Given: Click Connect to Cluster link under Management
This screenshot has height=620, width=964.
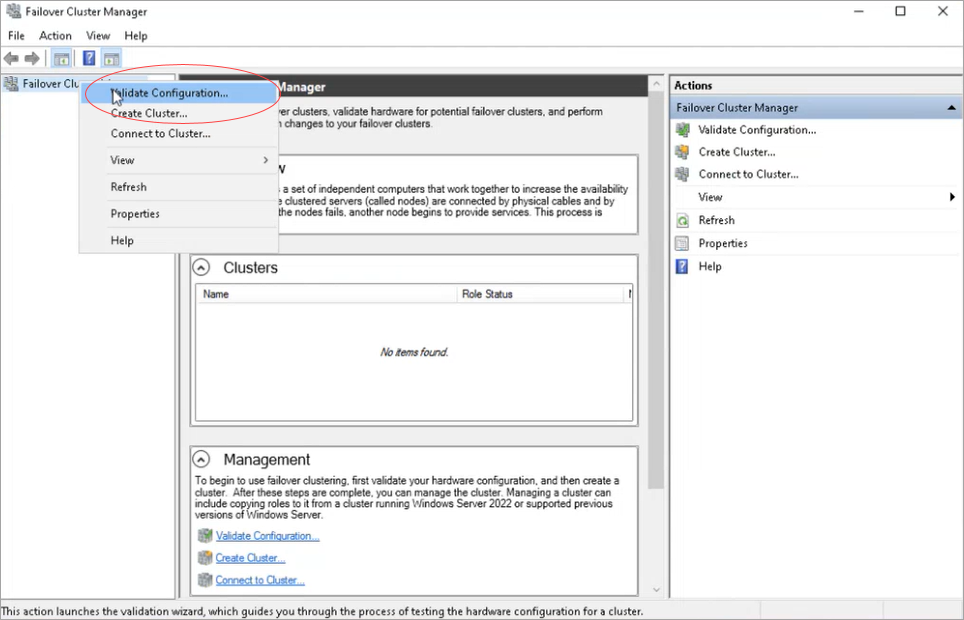Looking at the screenshot, I should click(260, 580).
